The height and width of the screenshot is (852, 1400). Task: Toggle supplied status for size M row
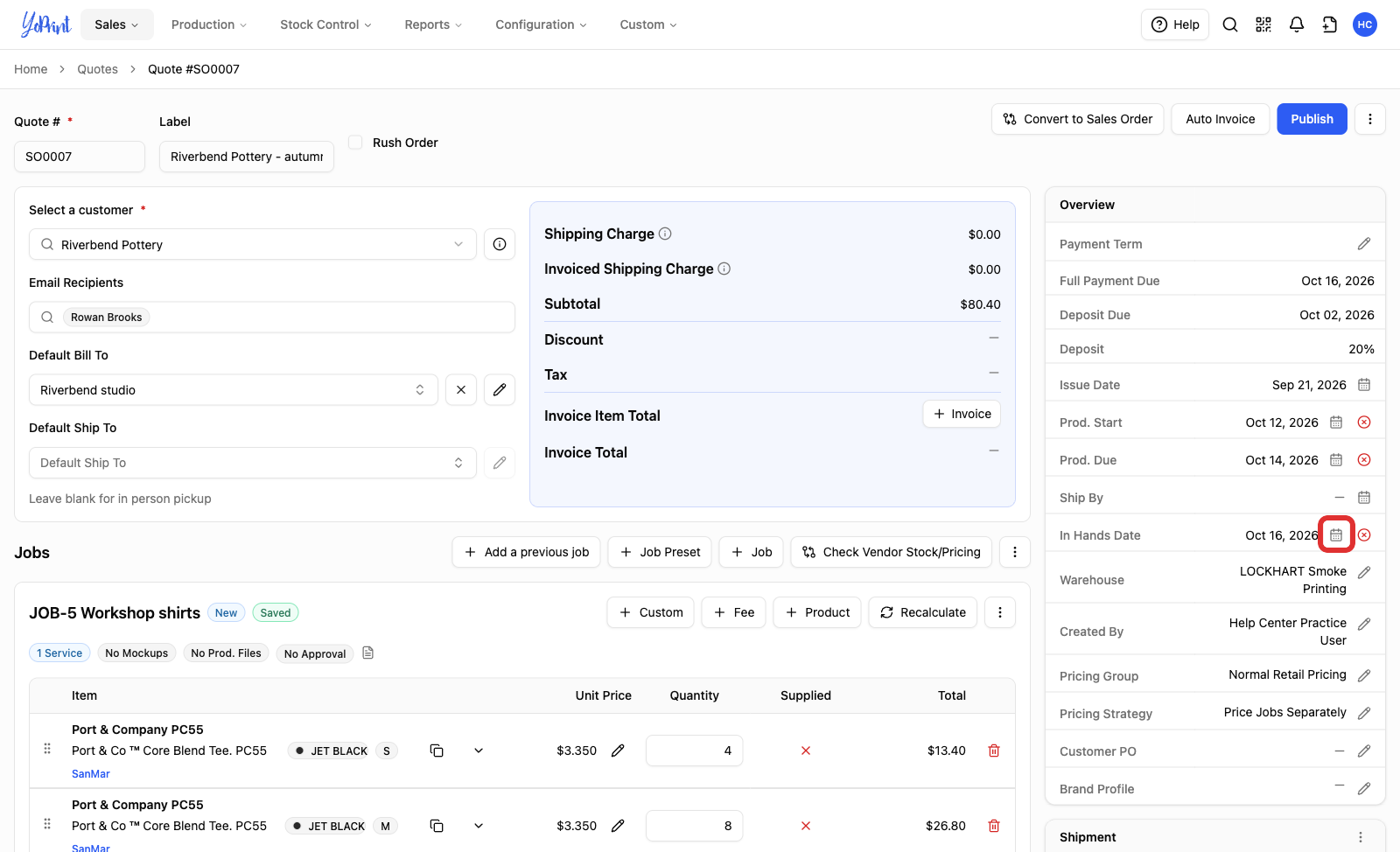[806, 826]
